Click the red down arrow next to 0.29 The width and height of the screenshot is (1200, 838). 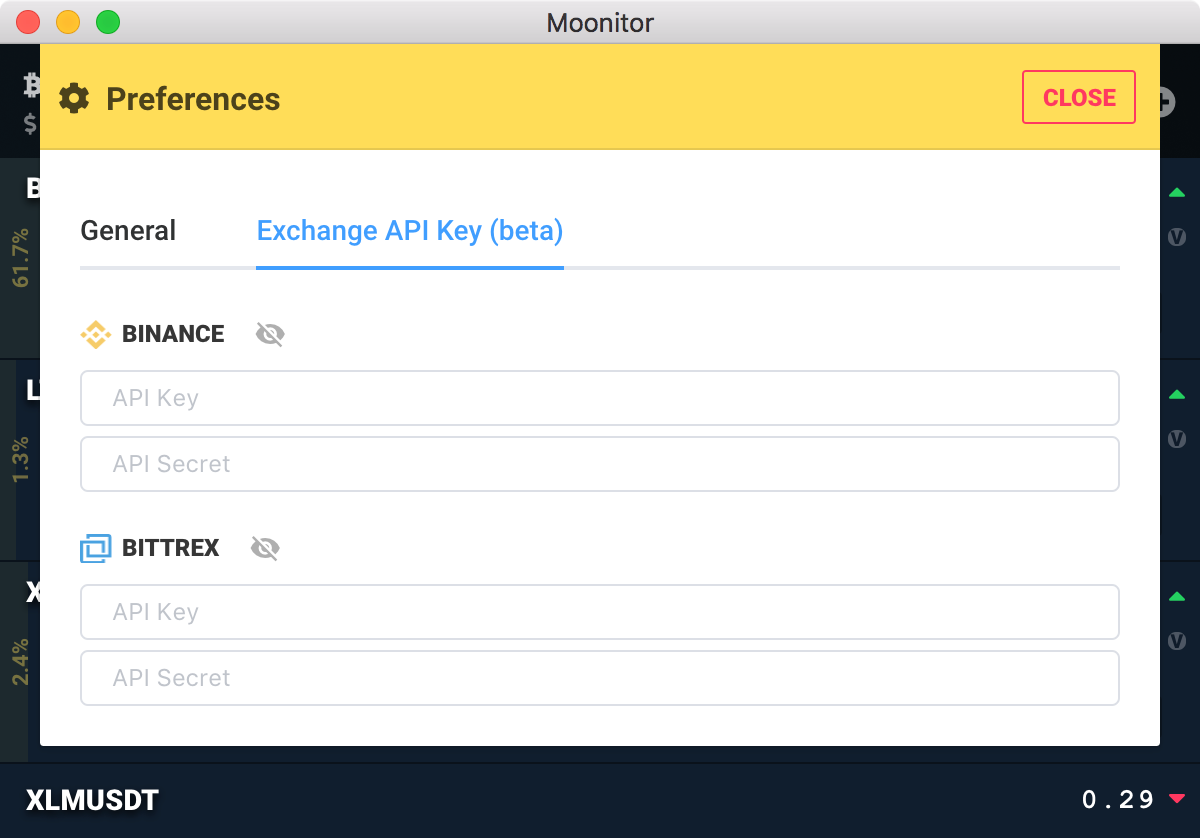tap(1177, 798)
